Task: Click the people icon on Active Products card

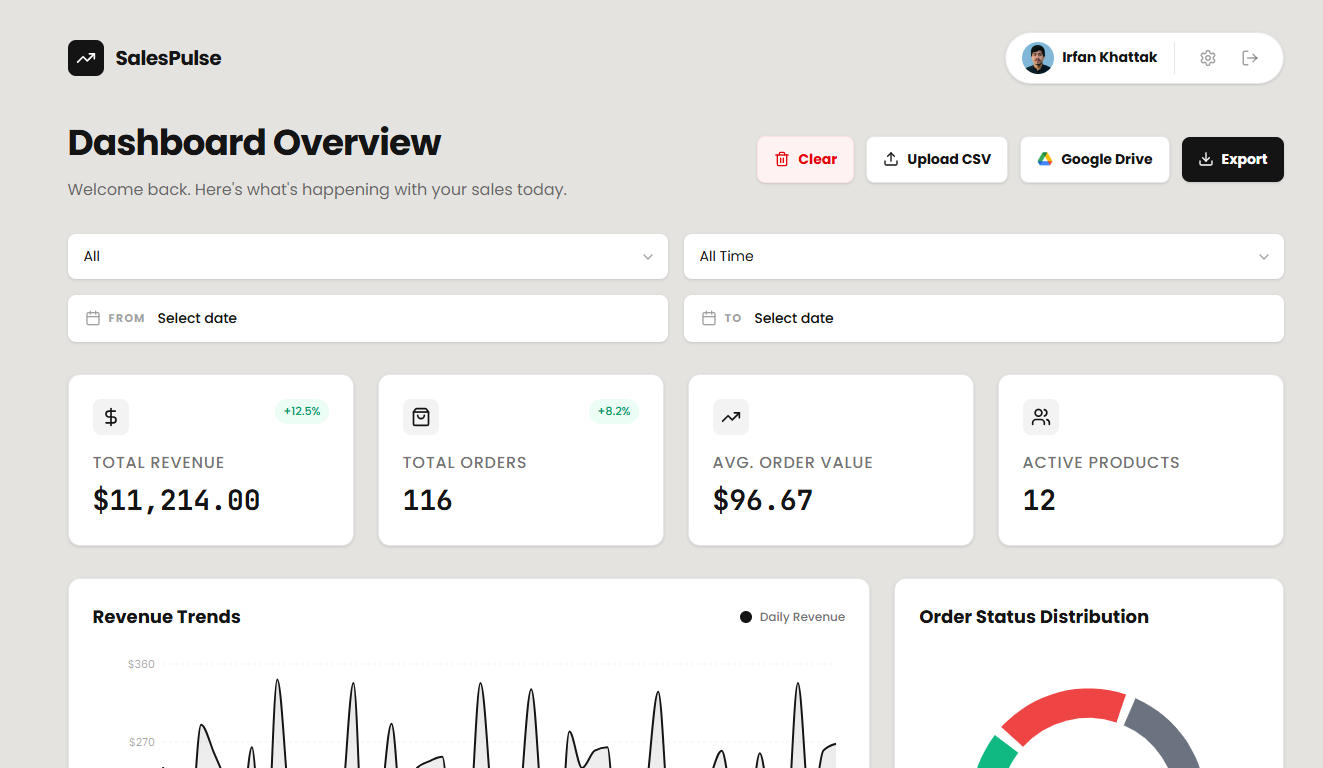Action: pyautogui.click(x=1041, y=417)
